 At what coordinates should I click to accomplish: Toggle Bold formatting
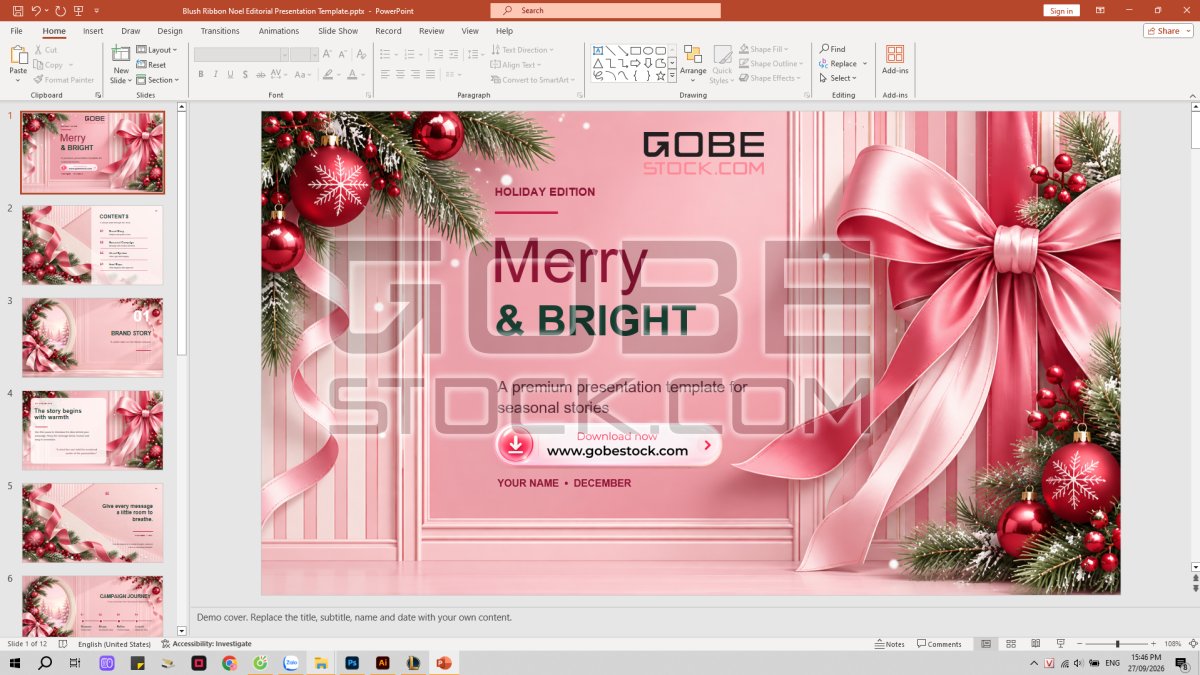tap(201, 74)
